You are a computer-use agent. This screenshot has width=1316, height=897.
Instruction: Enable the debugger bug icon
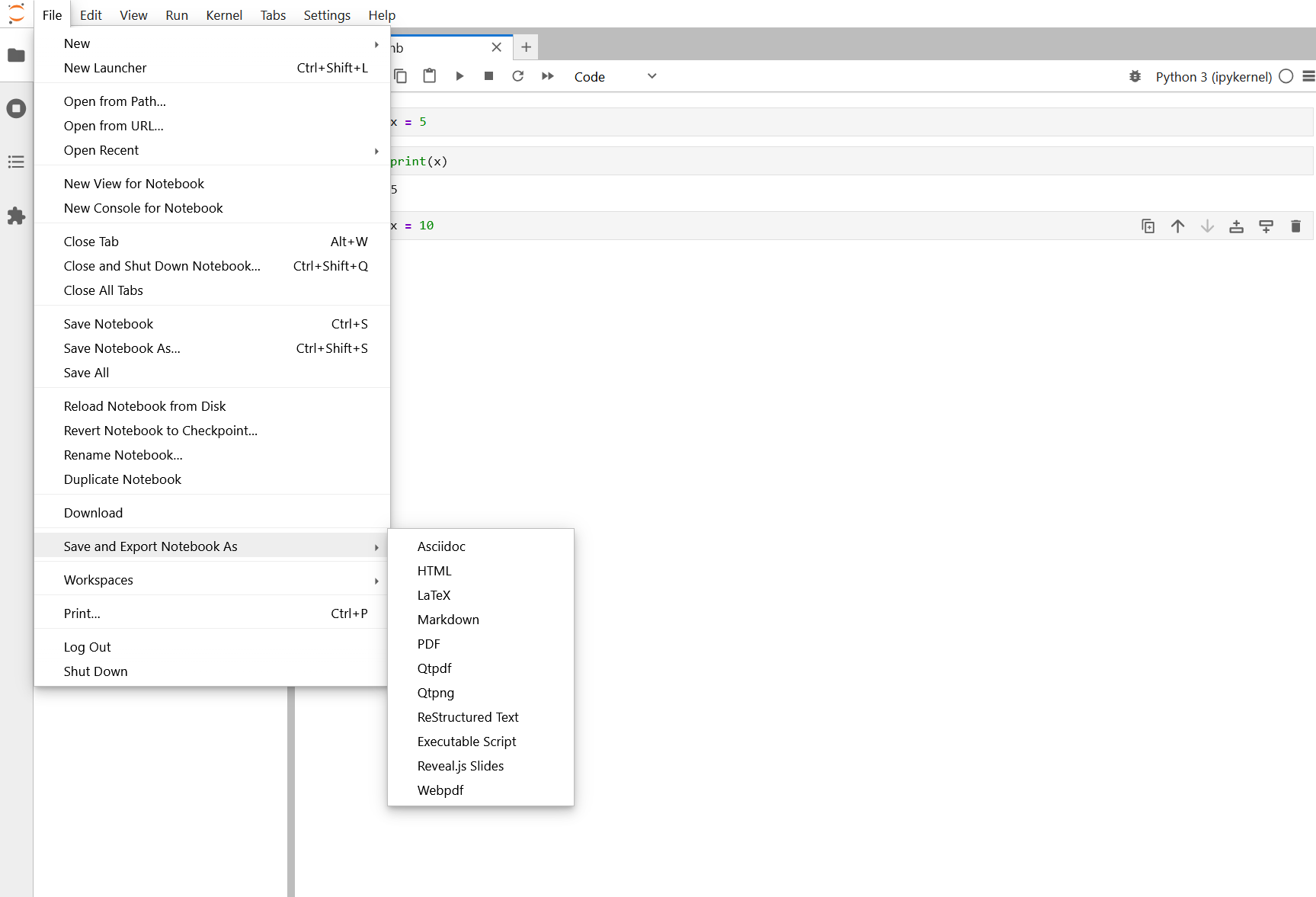click(1135, 76)
